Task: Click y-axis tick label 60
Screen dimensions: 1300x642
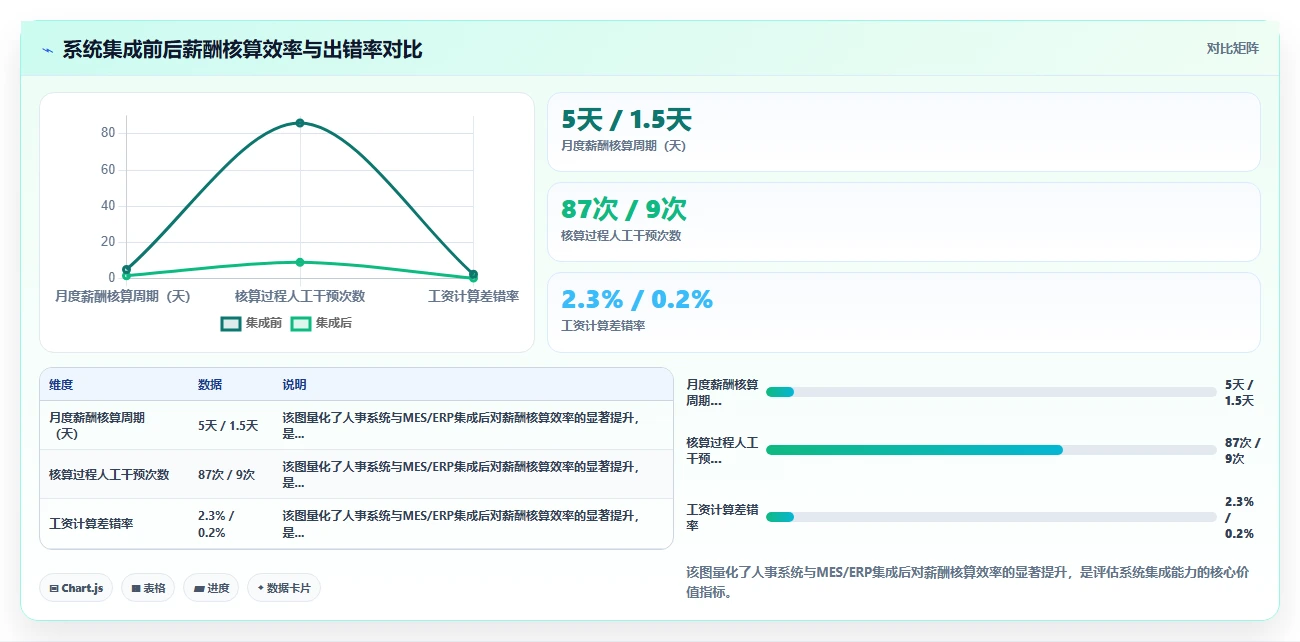Action: click(x=108, y=169)
